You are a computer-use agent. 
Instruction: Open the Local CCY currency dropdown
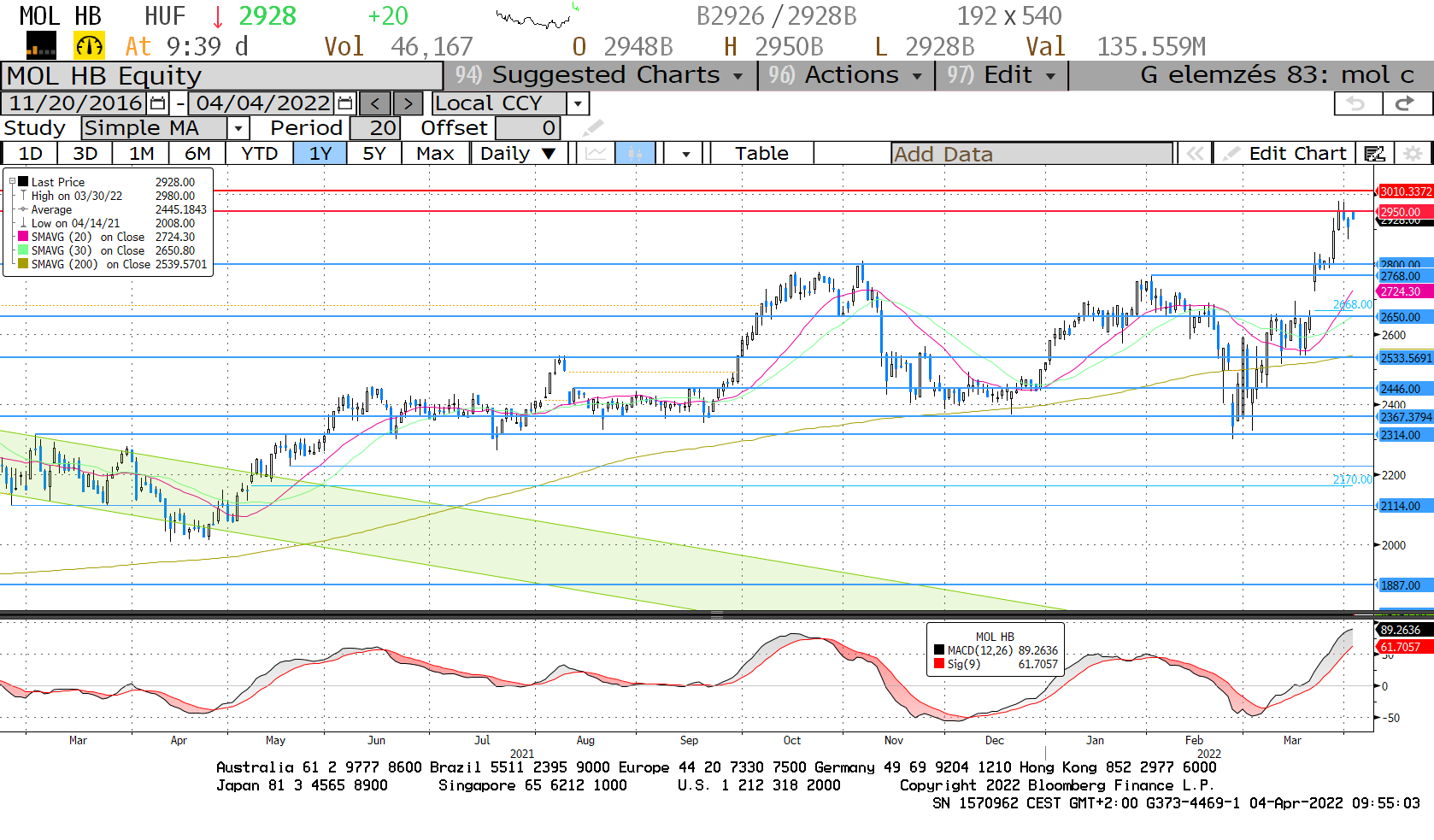(x=579, y=103)
